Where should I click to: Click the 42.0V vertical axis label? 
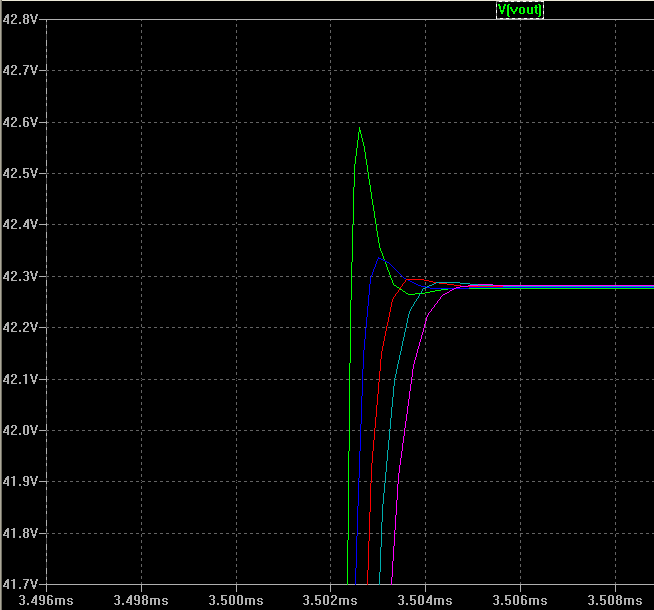[20, 430]
